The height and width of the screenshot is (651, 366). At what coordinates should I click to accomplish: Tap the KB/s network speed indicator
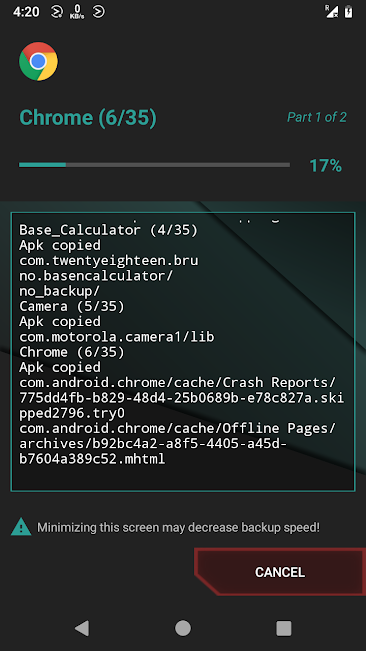[x=77, y=12]
